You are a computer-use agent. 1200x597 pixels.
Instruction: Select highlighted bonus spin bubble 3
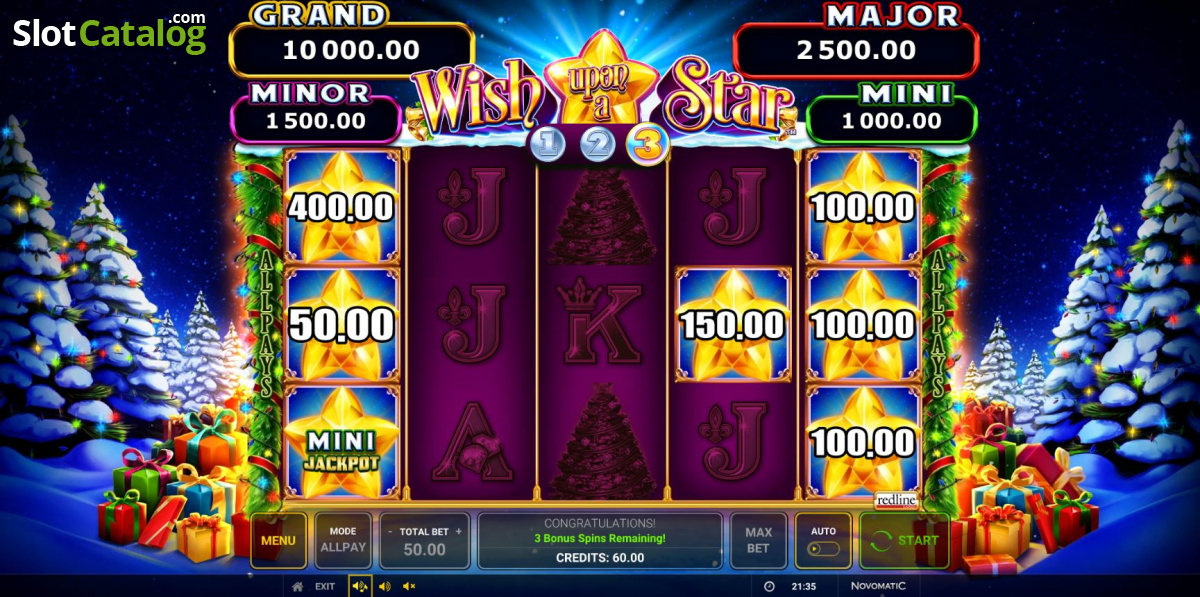(647, 145)
